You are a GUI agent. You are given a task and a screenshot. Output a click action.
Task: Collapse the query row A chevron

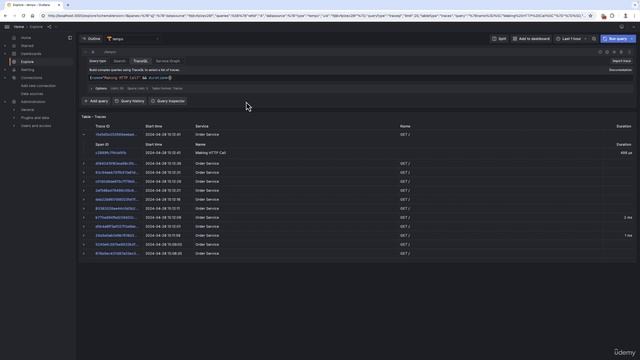(x=85, y=52)
